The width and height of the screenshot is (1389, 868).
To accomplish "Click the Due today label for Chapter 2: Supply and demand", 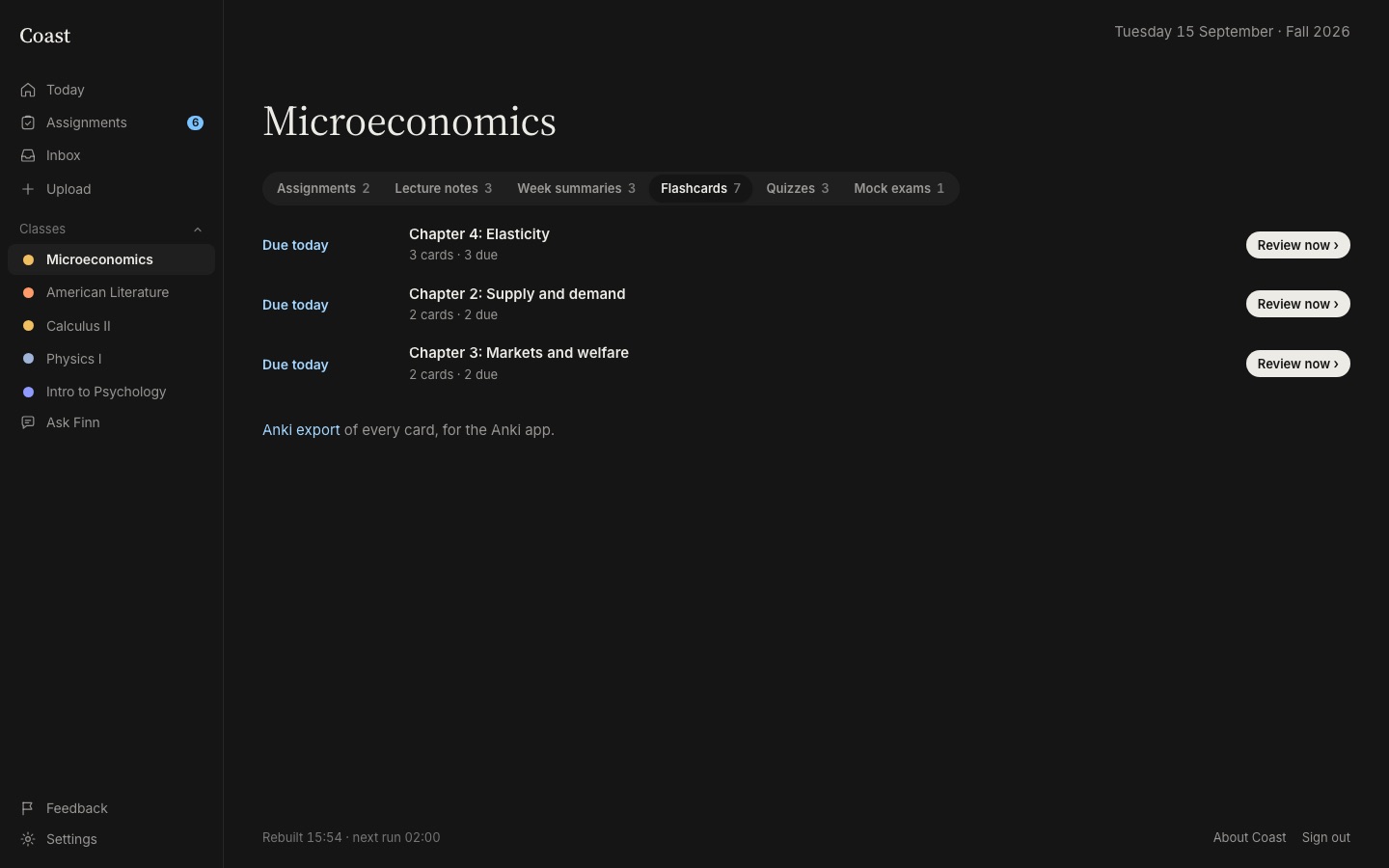I will (295, 305).
